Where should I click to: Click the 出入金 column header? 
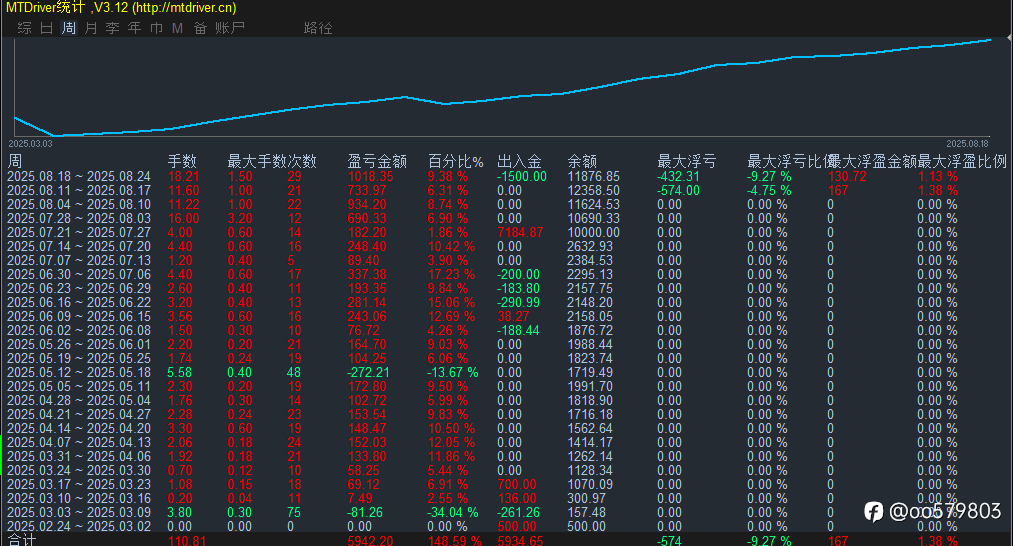click(x=519, y=161)
